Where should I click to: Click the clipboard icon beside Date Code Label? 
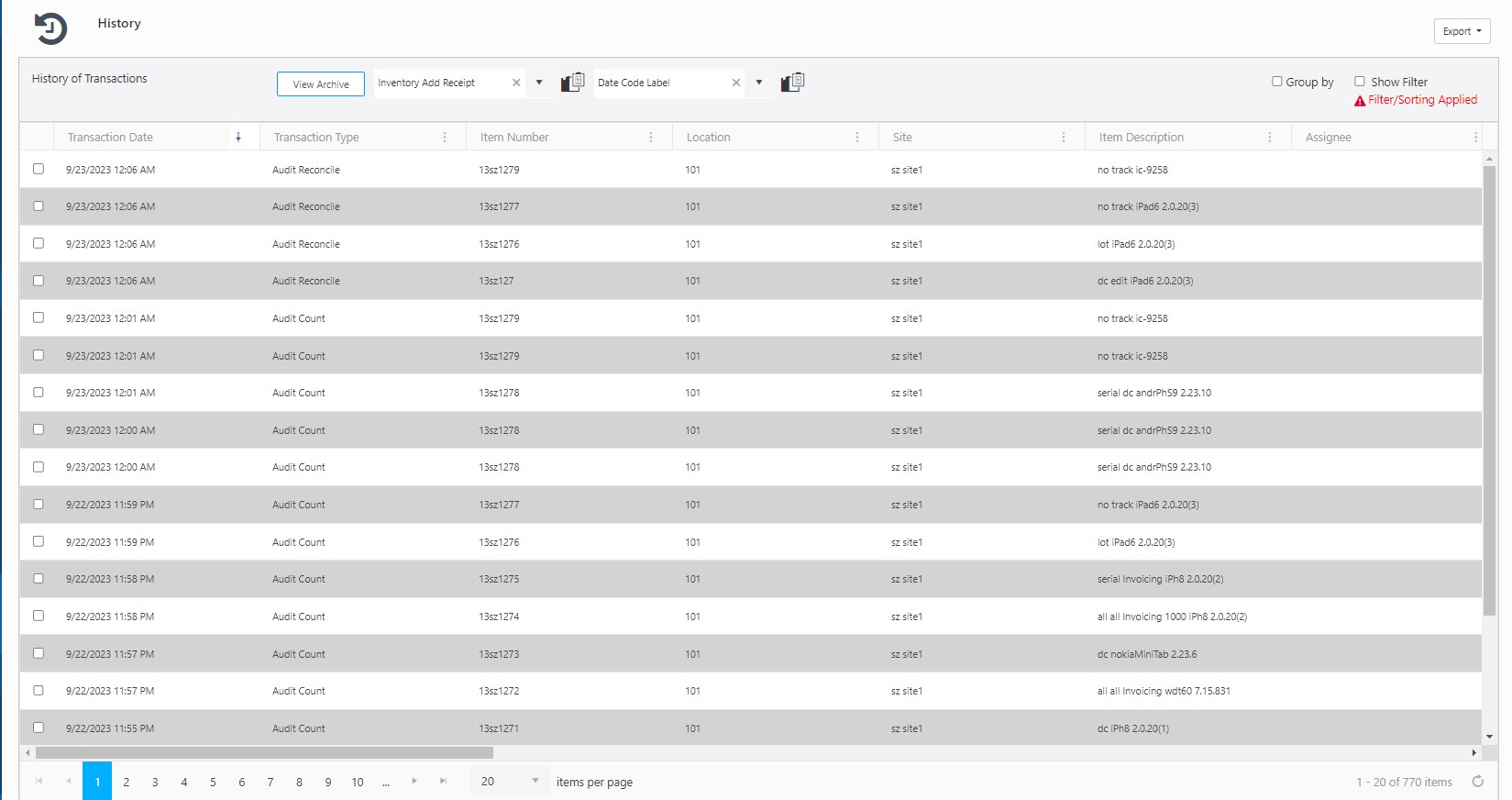(x=792, y=83)
